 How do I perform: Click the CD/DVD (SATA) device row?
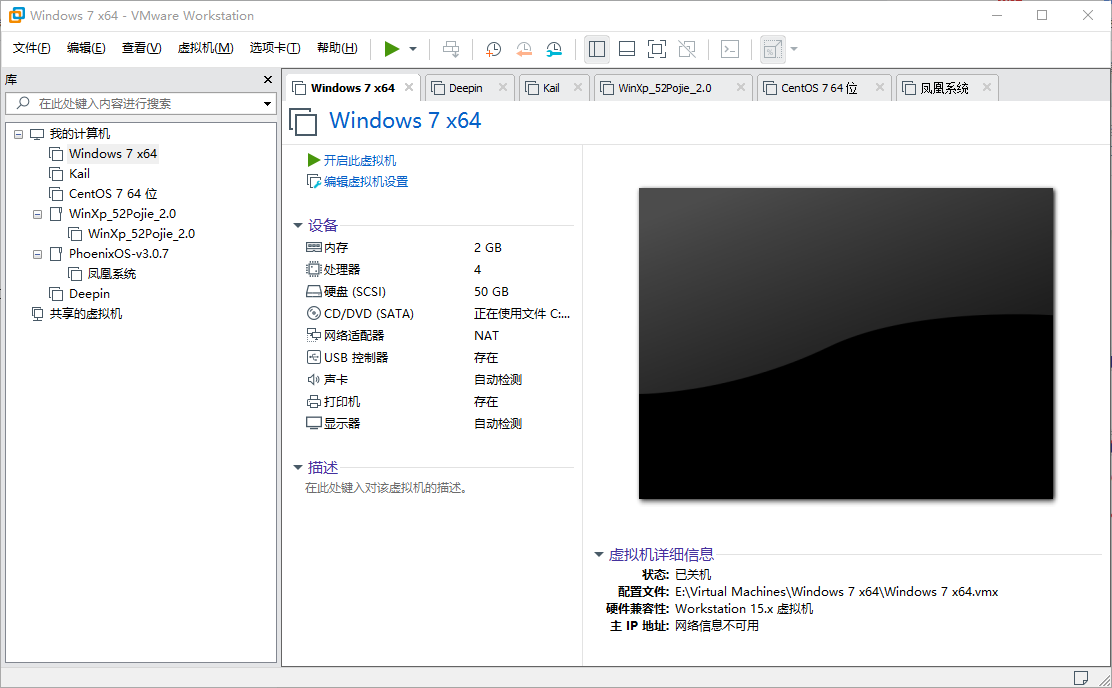[438, 314]
